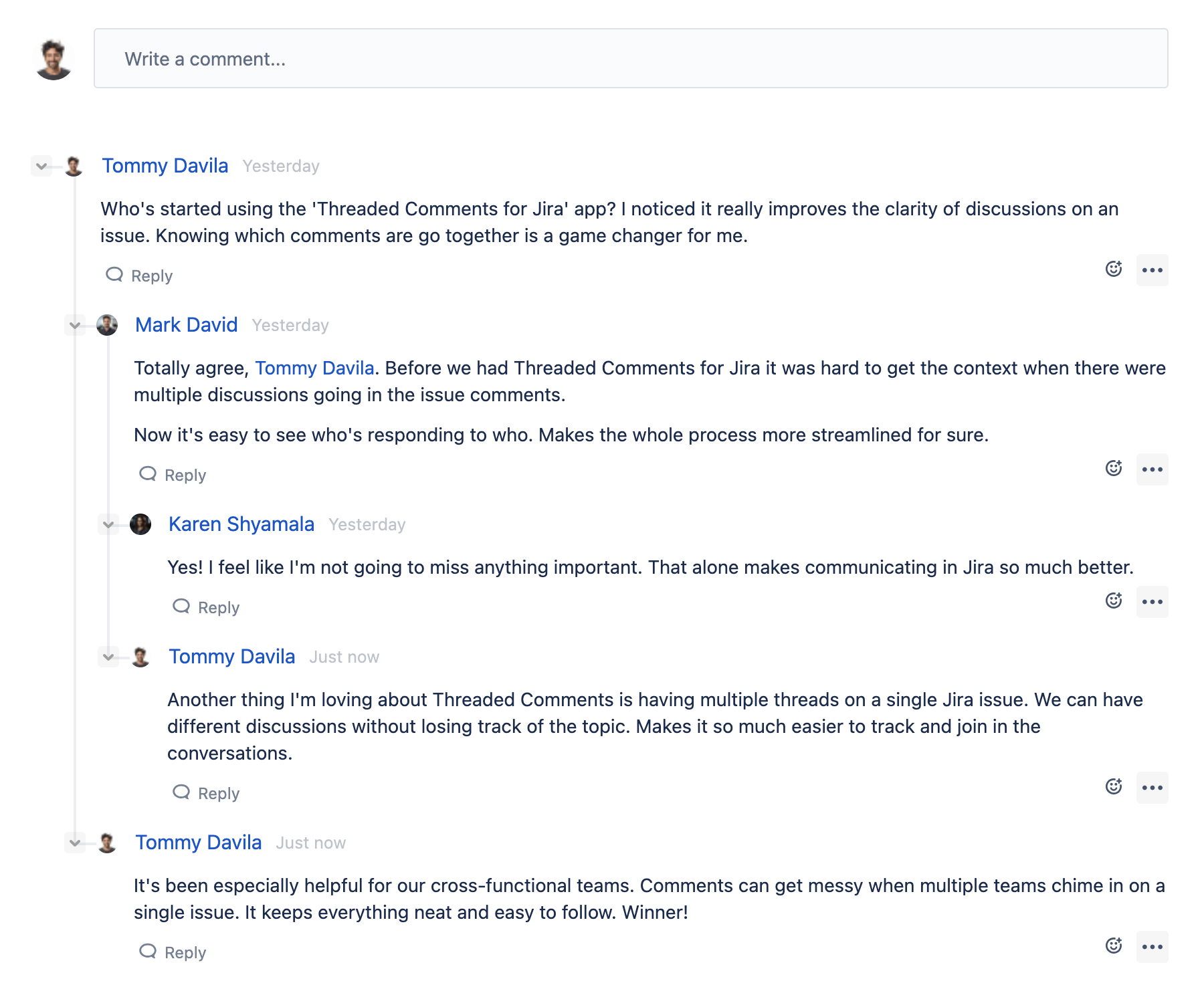Reply to Karen Shyamala's comment
1204x983 pixels.
point(206,607)
